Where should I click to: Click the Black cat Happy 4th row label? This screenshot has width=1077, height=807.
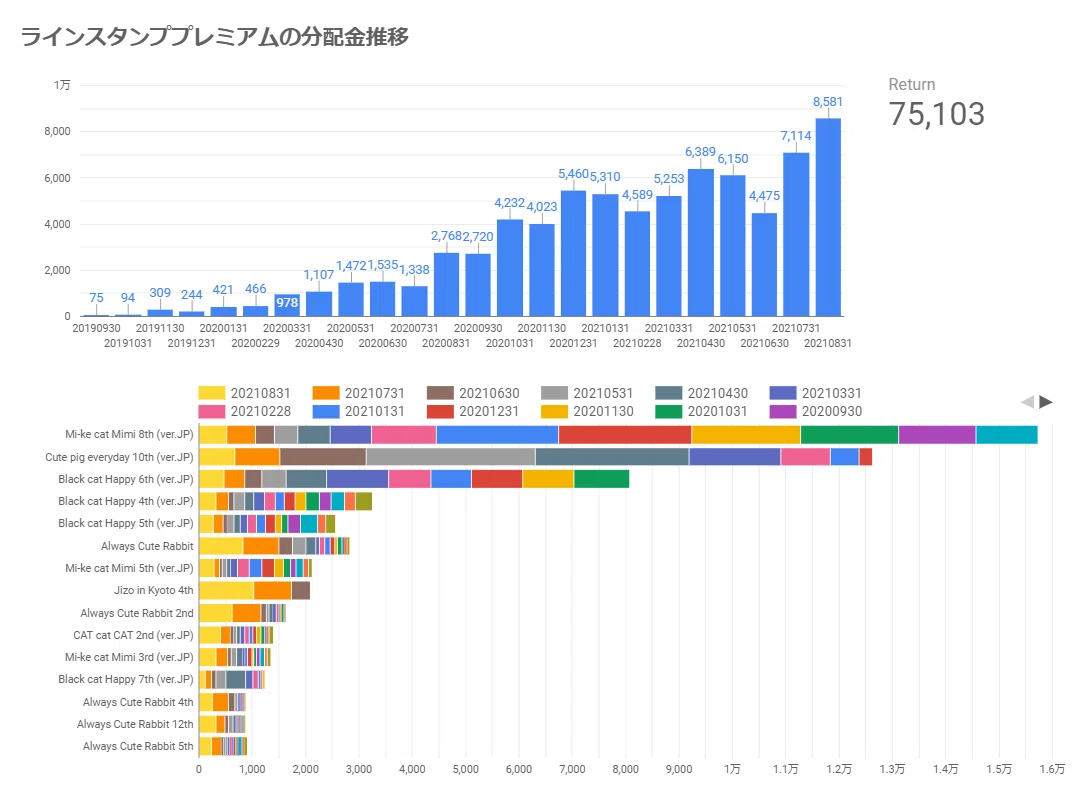pyautogui.click(x=126, y=501)
